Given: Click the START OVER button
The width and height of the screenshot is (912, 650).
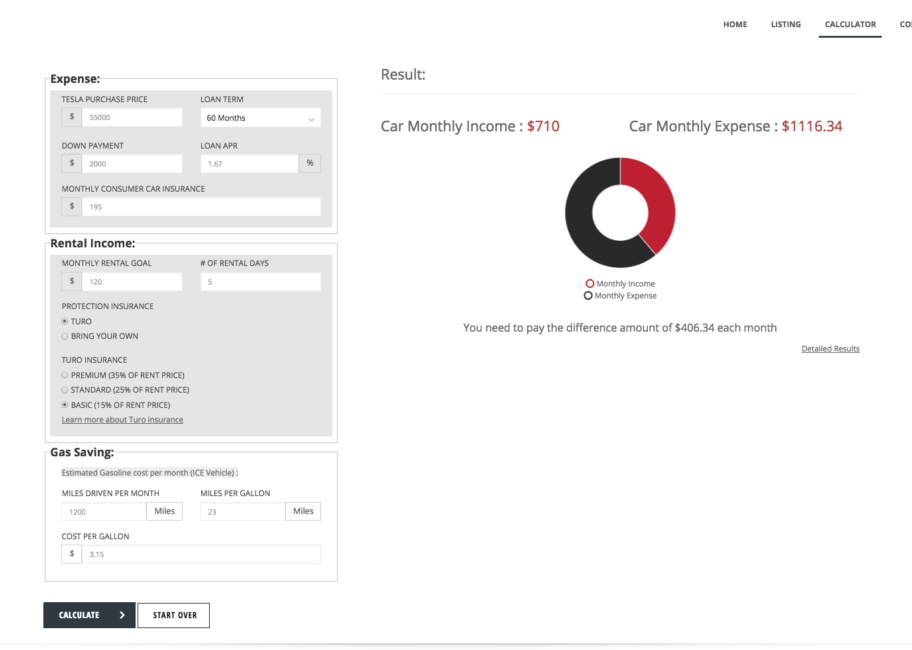Looking at the screenshot, I should (x=173, y=615).
